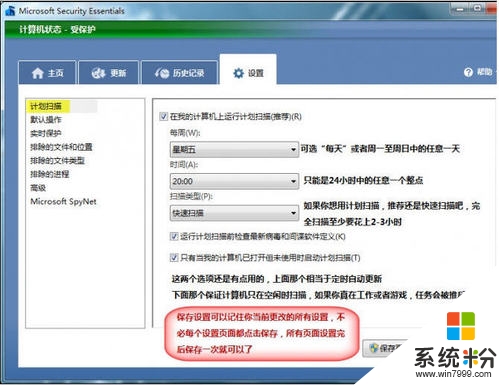Select 高级 in the settings list
Image resolution: width=499 pixels, height=385 pixels.
38,188
